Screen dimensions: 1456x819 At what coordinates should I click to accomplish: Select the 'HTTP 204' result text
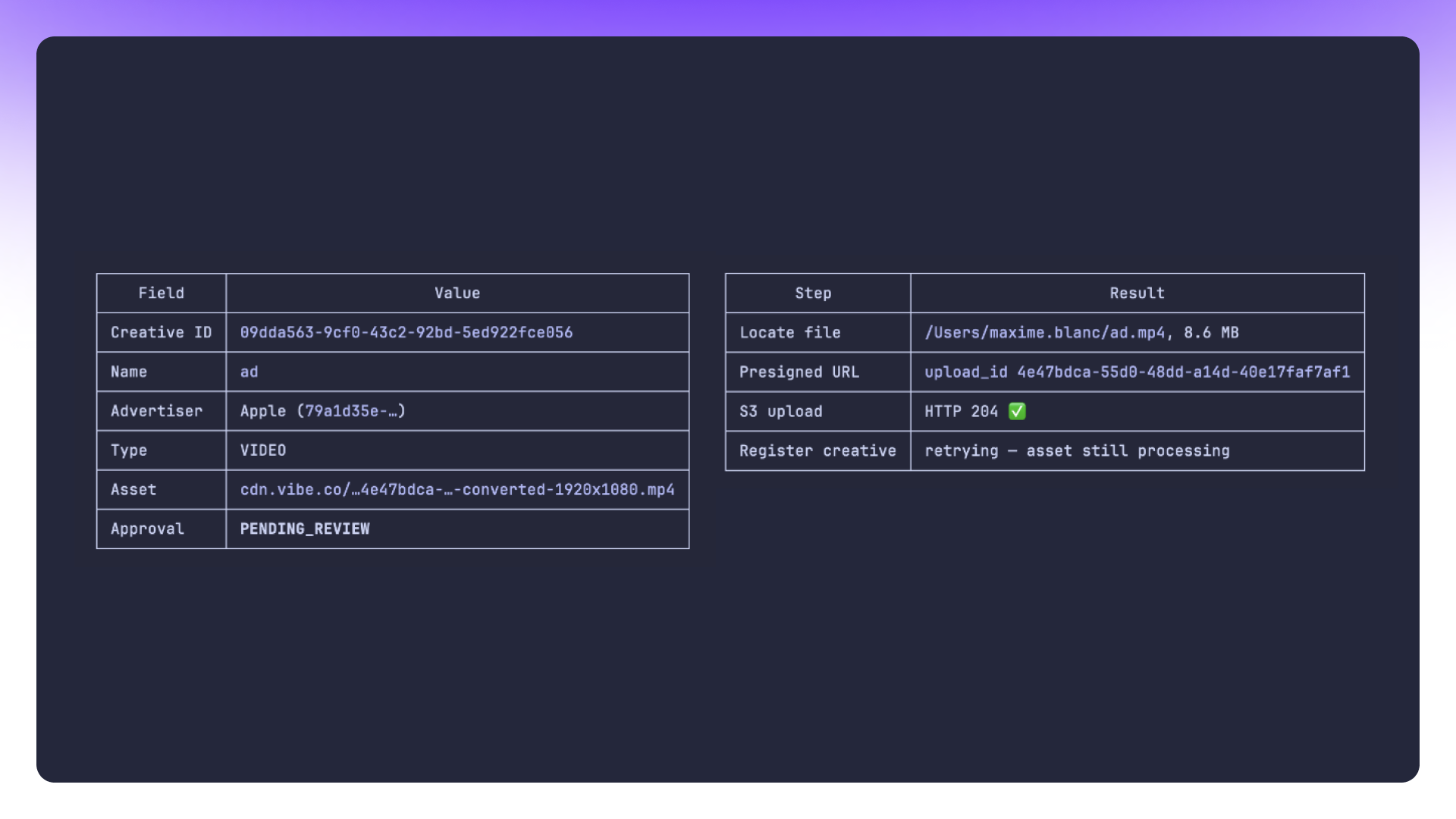click(962, 411)
